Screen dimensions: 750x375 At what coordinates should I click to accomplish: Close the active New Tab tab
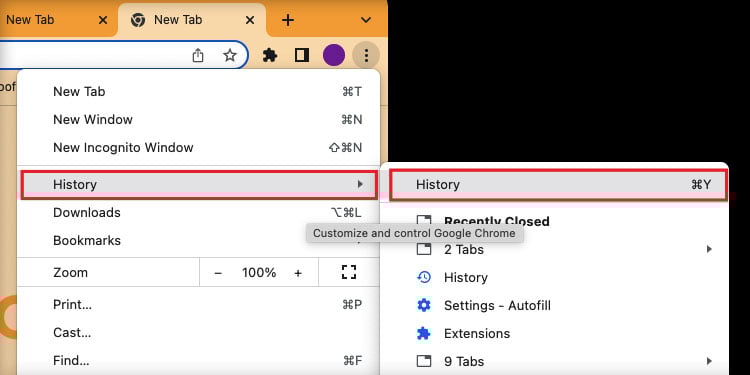pos(250,20)
